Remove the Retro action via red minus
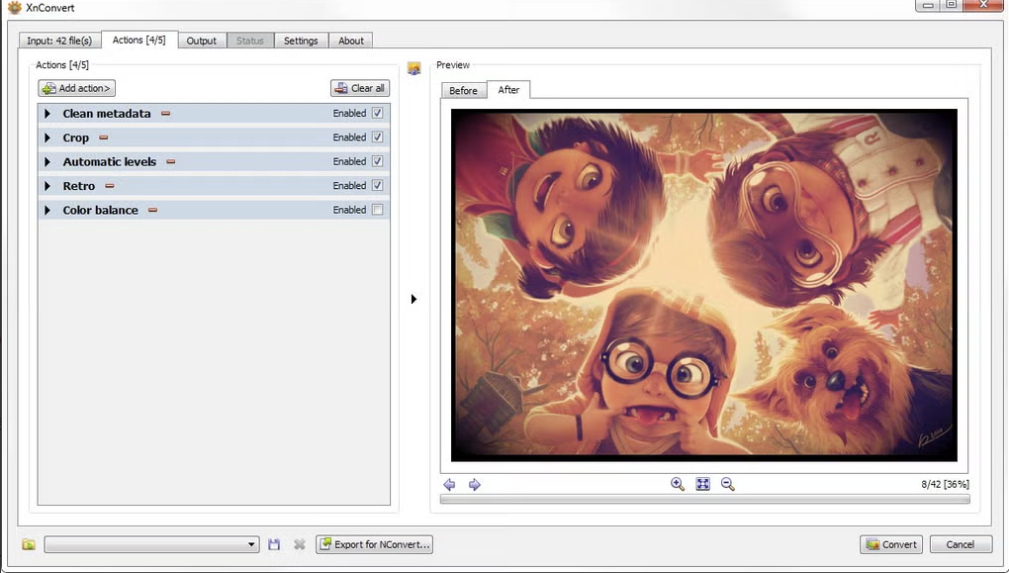1009x573 pixels. click(x=109, y=186)
